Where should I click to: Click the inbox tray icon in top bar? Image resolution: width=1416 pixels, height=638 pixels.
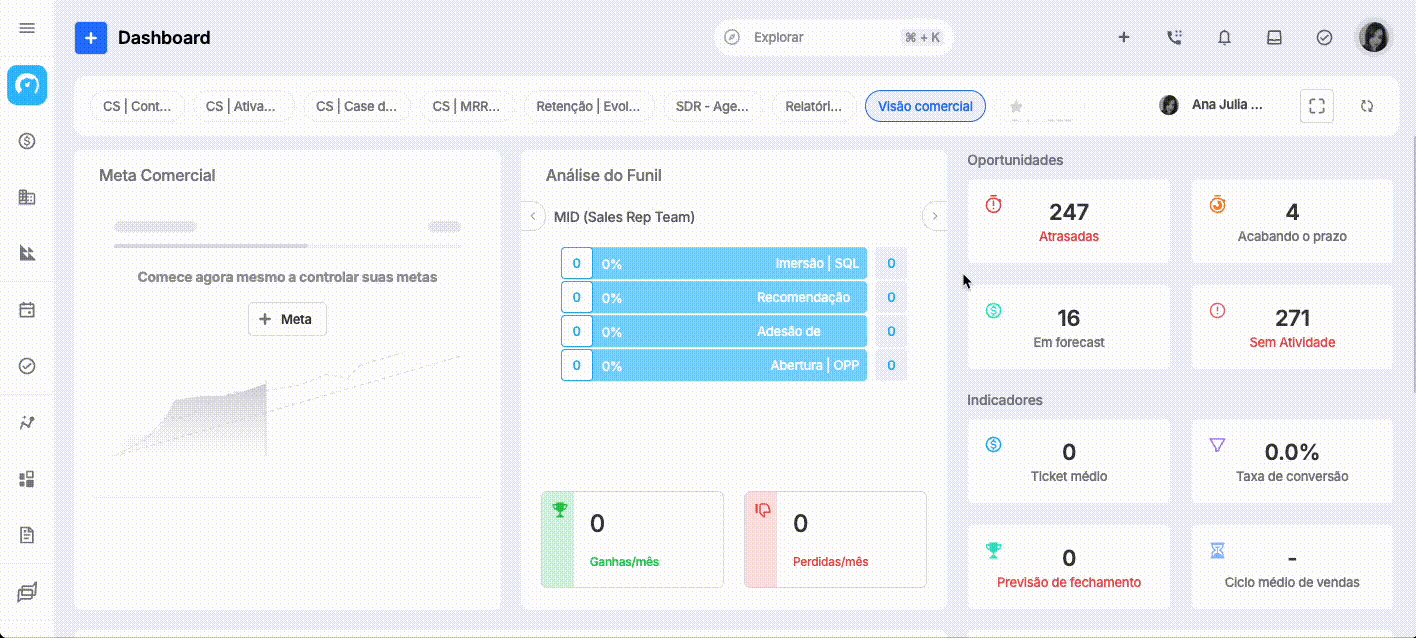click(x=1274, y=37)
